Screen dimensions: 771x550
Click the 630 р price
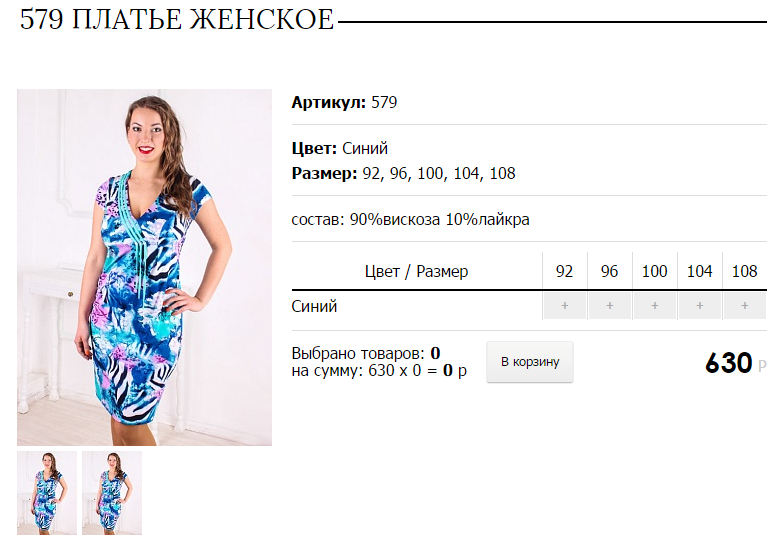tap(735, 363)
